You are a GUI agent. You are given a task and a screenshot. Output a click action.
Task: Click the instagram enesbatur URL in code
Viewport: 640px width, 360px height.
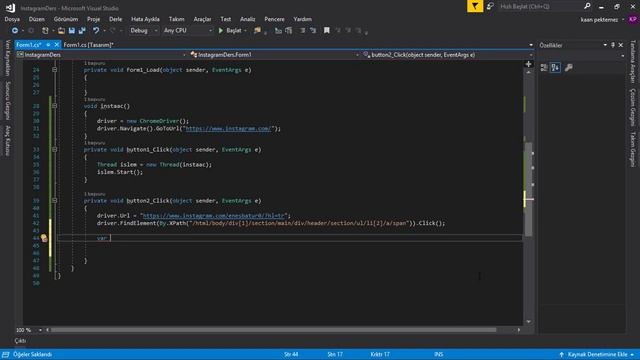click(213, 216)
